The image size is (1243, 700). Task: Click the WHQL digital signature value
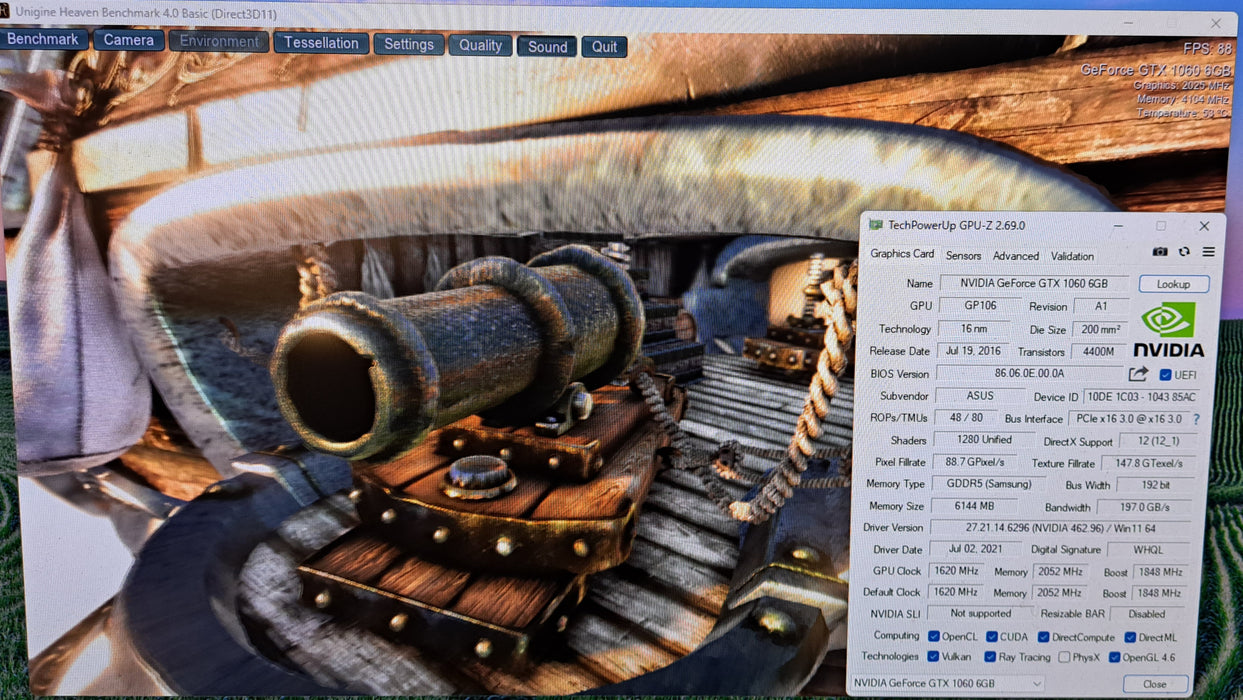(x=1148, y=550)
